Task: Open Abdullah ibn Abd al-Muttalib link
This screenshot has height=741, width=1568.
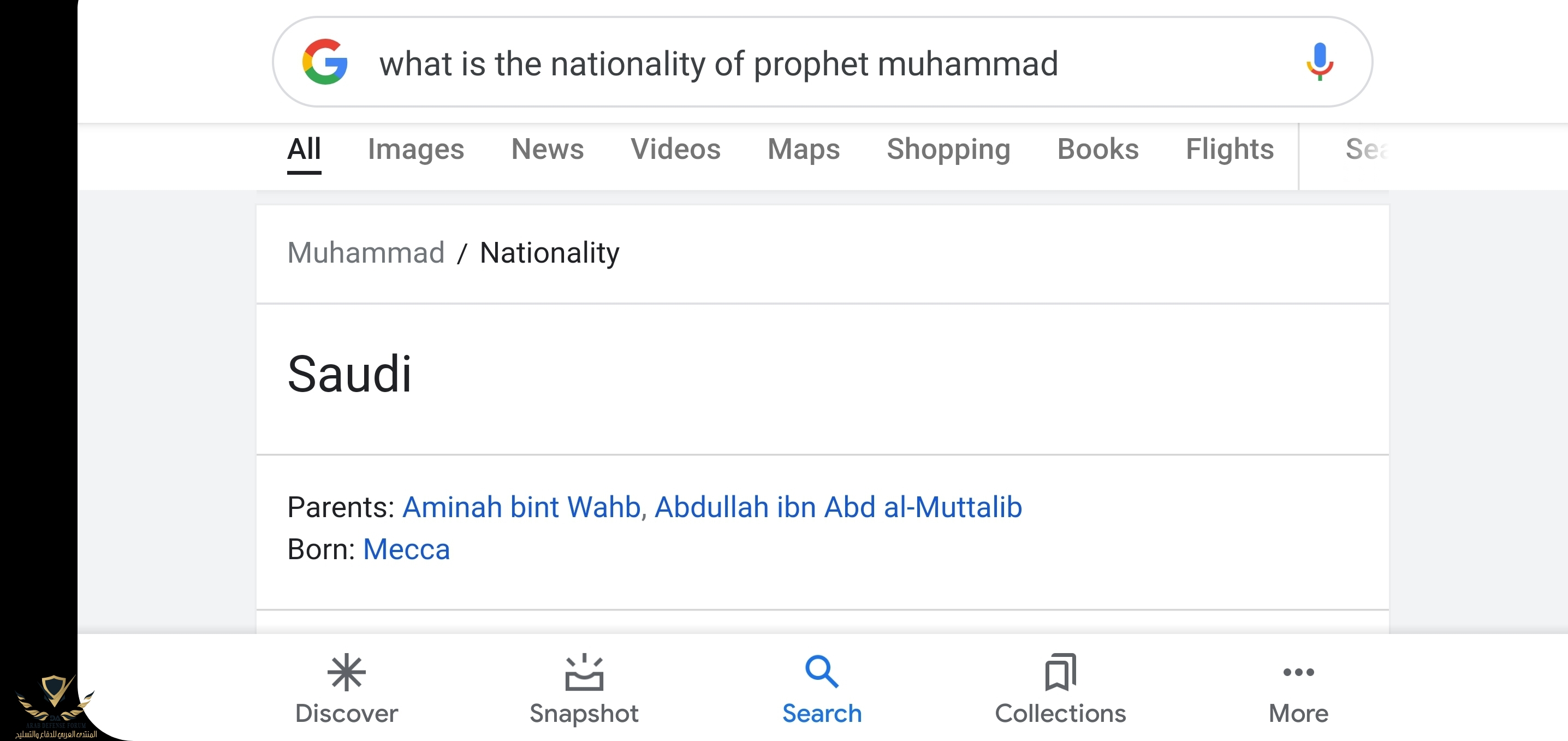Action: (838, 507)
